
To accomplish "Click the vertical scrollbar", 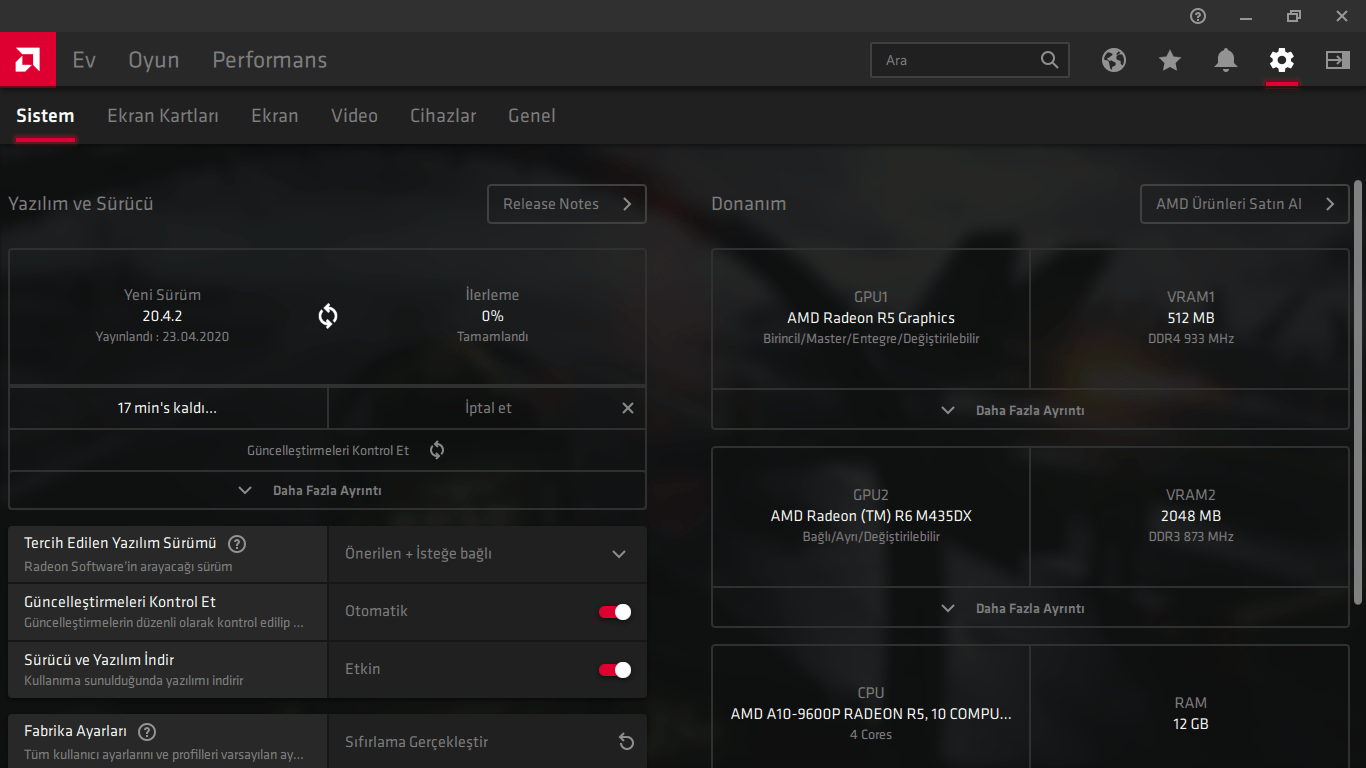I will [1358, 392].
